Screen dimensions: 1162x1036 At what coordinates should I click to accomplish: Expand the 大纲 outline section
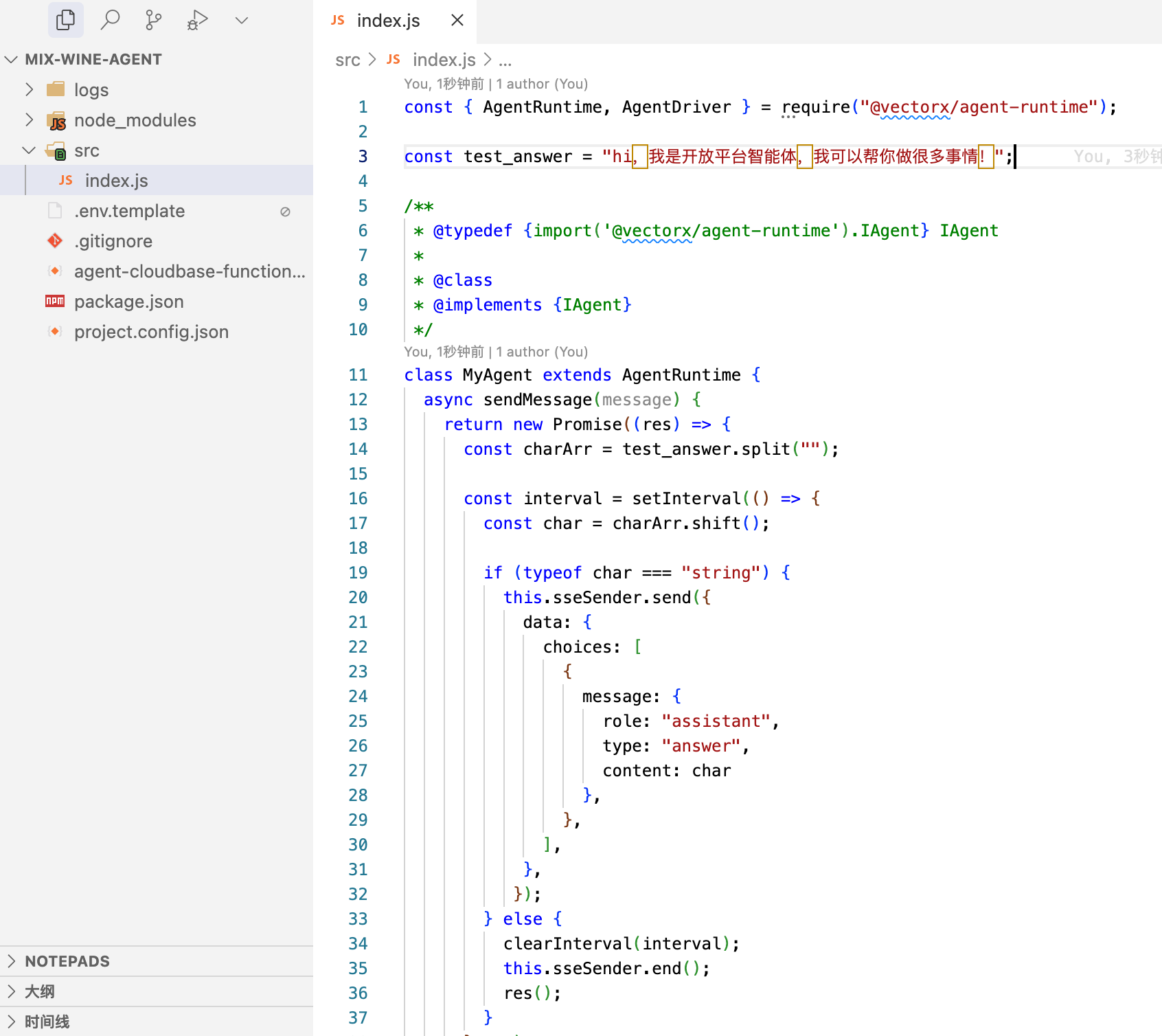pos(157,991)
